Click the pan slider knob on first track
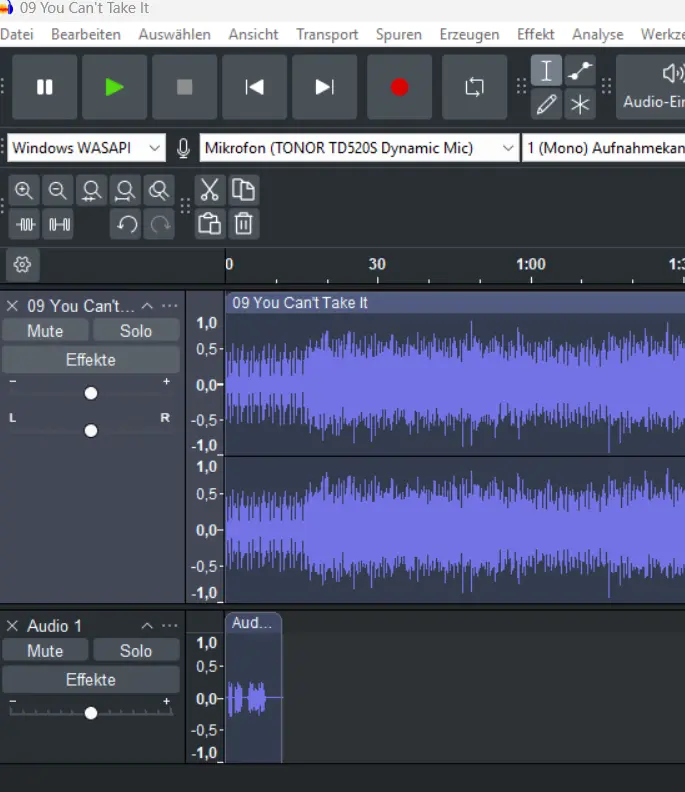The width and height of the screenshot is (685, 792). (91, 431)
